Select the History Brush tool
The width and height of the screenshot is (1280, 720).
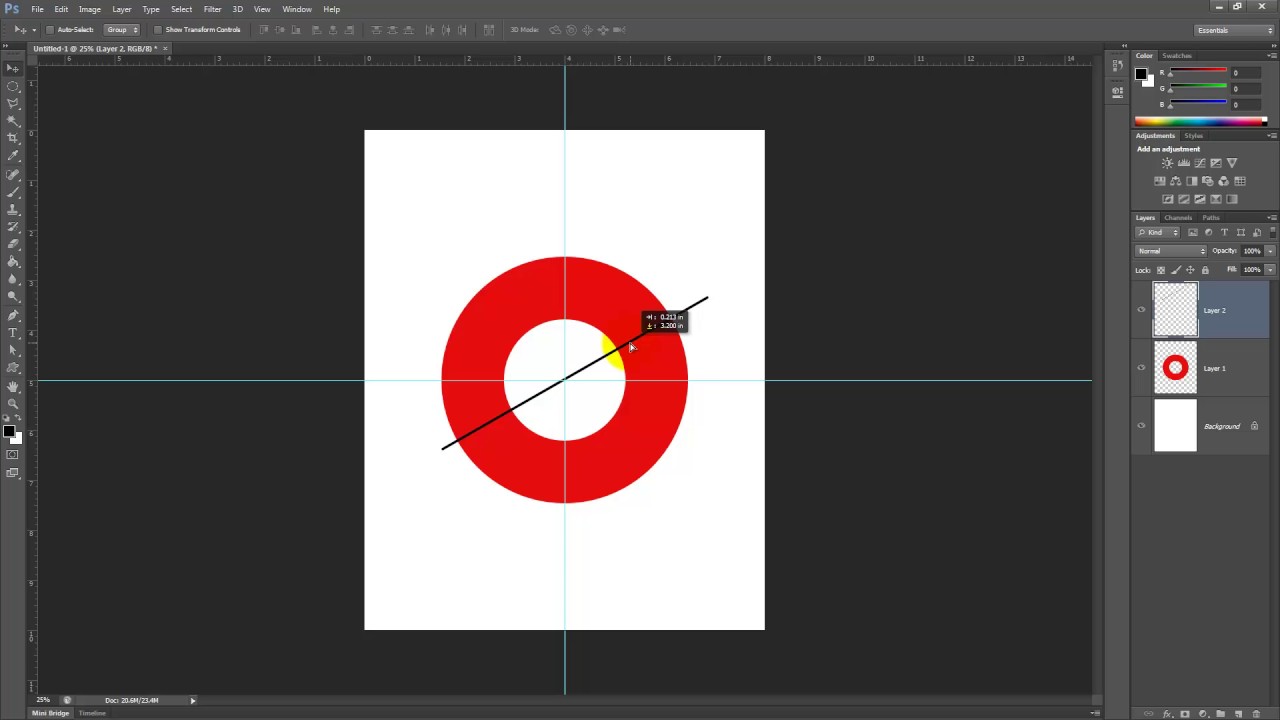click(x=12, y=227)
